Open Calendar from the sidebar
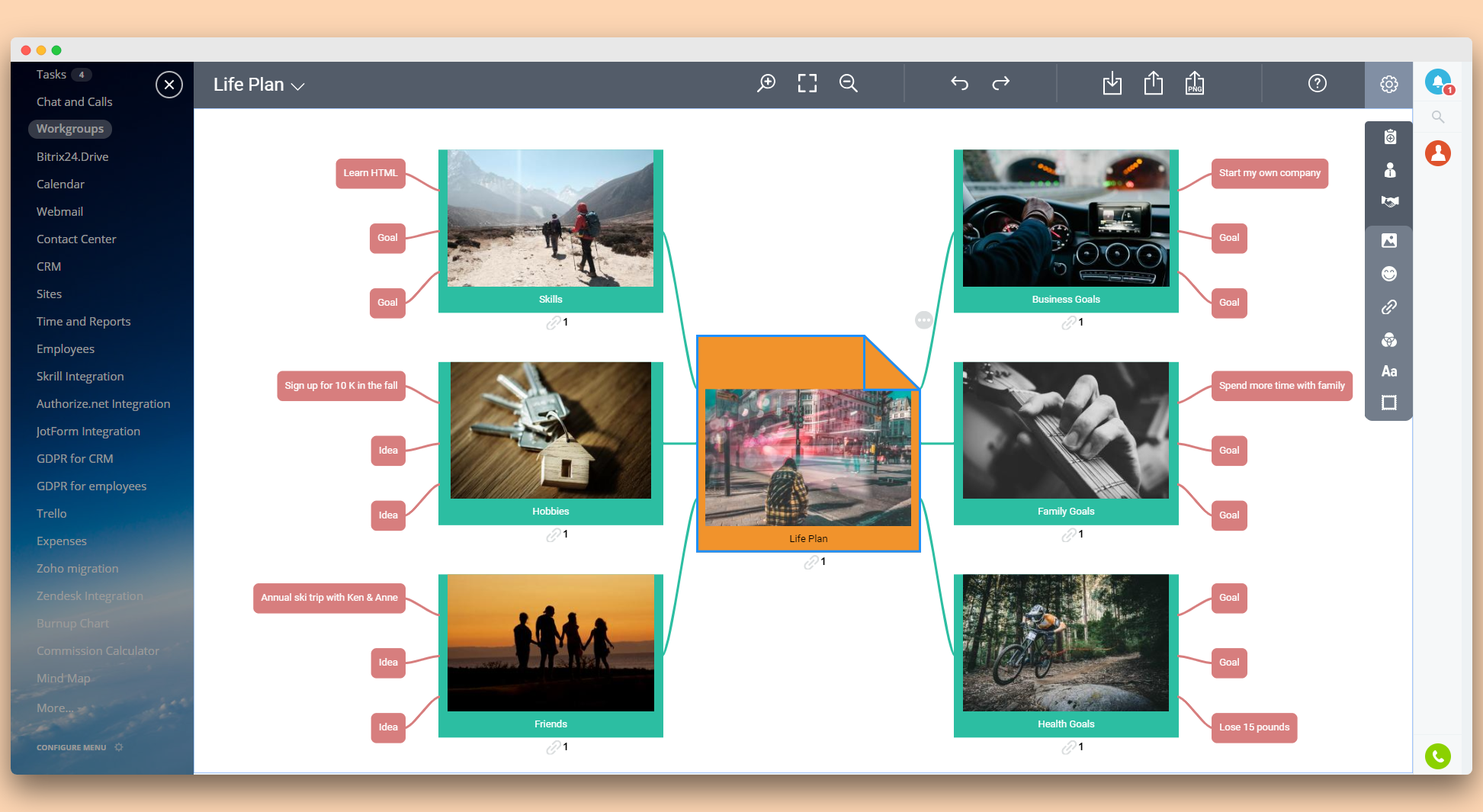 [x=60, y=184]
